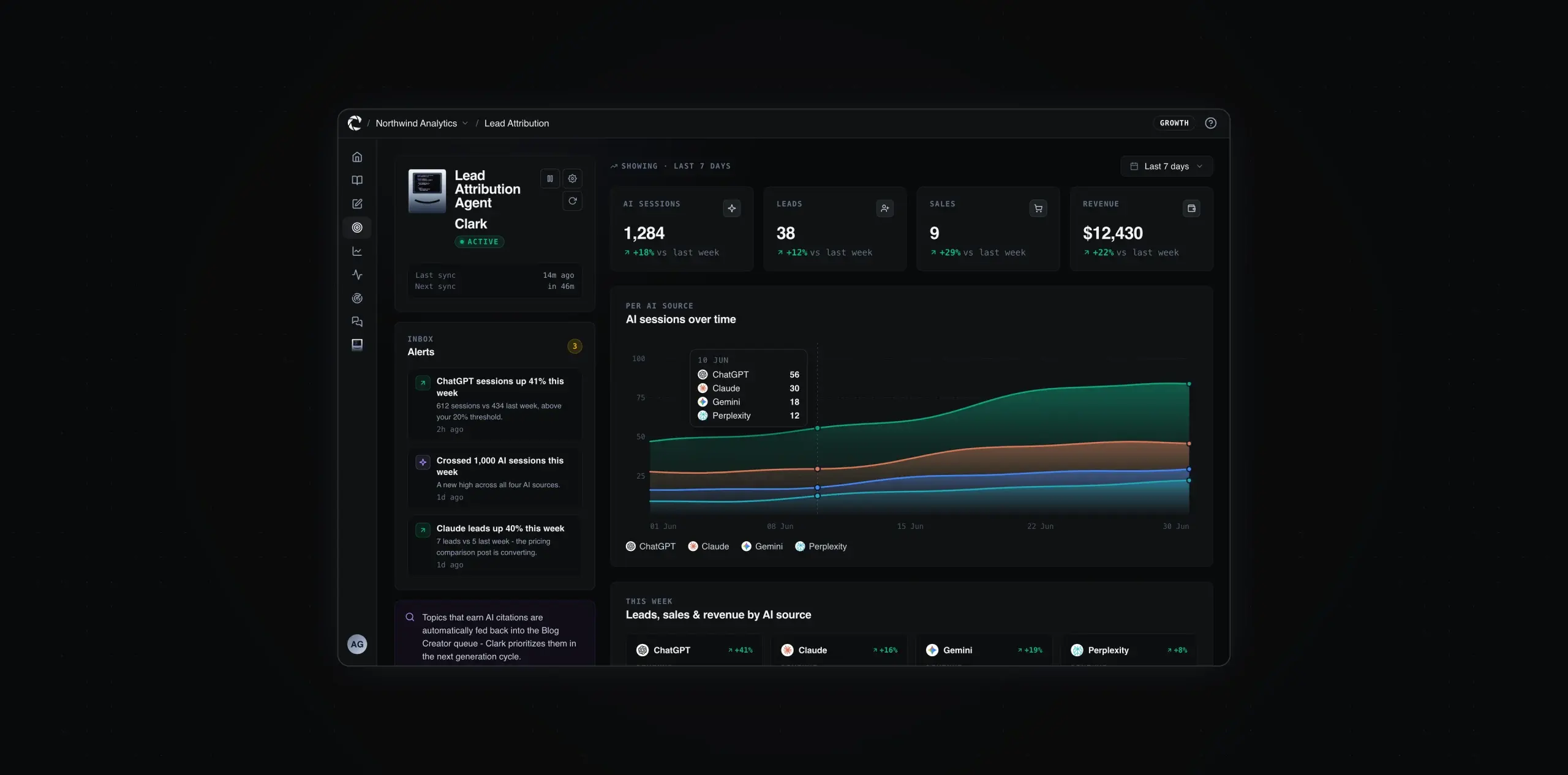
Task: Click the Gemini +19% source card
Action: (984, 650)
